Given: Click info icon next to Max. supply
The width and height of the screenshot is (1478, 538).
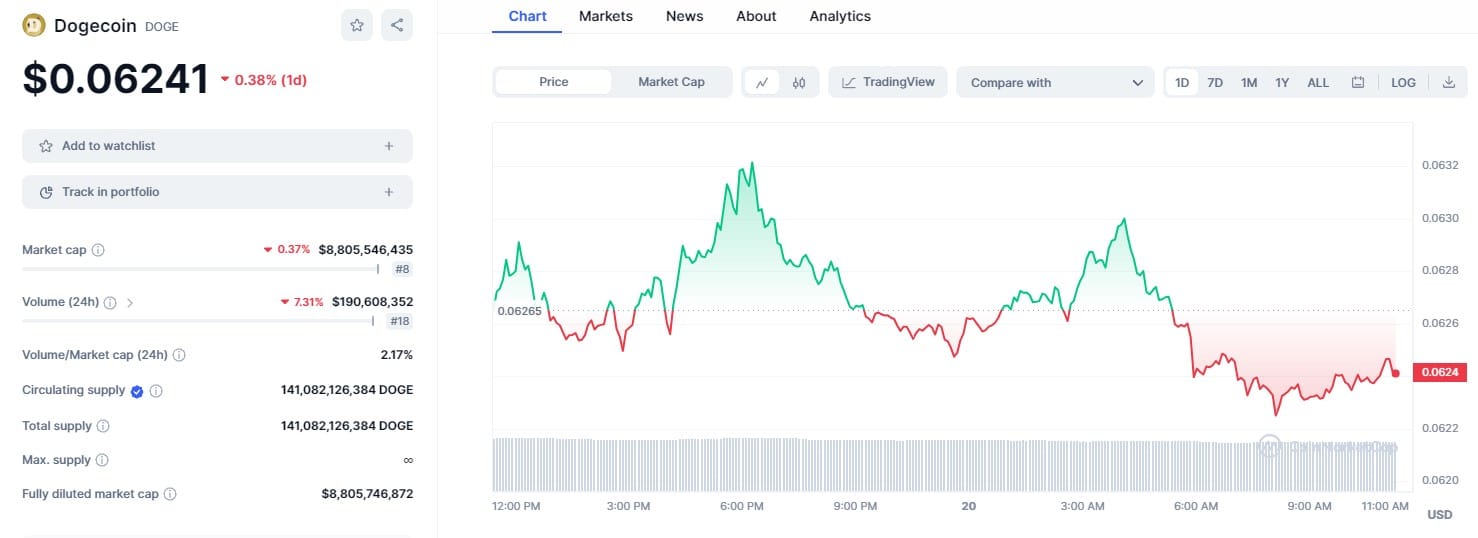Looking at the screenshot, I should click(x=102, y=460).
